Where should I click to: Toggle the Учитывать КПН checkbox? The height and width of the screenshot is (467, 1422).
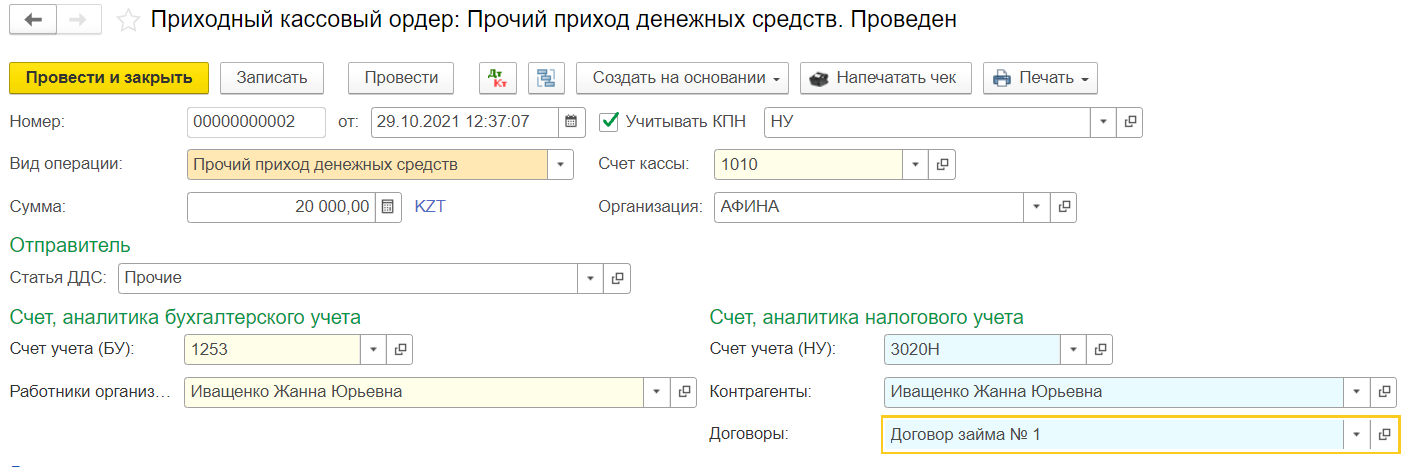pyautogui.click(x=608, y=122)
